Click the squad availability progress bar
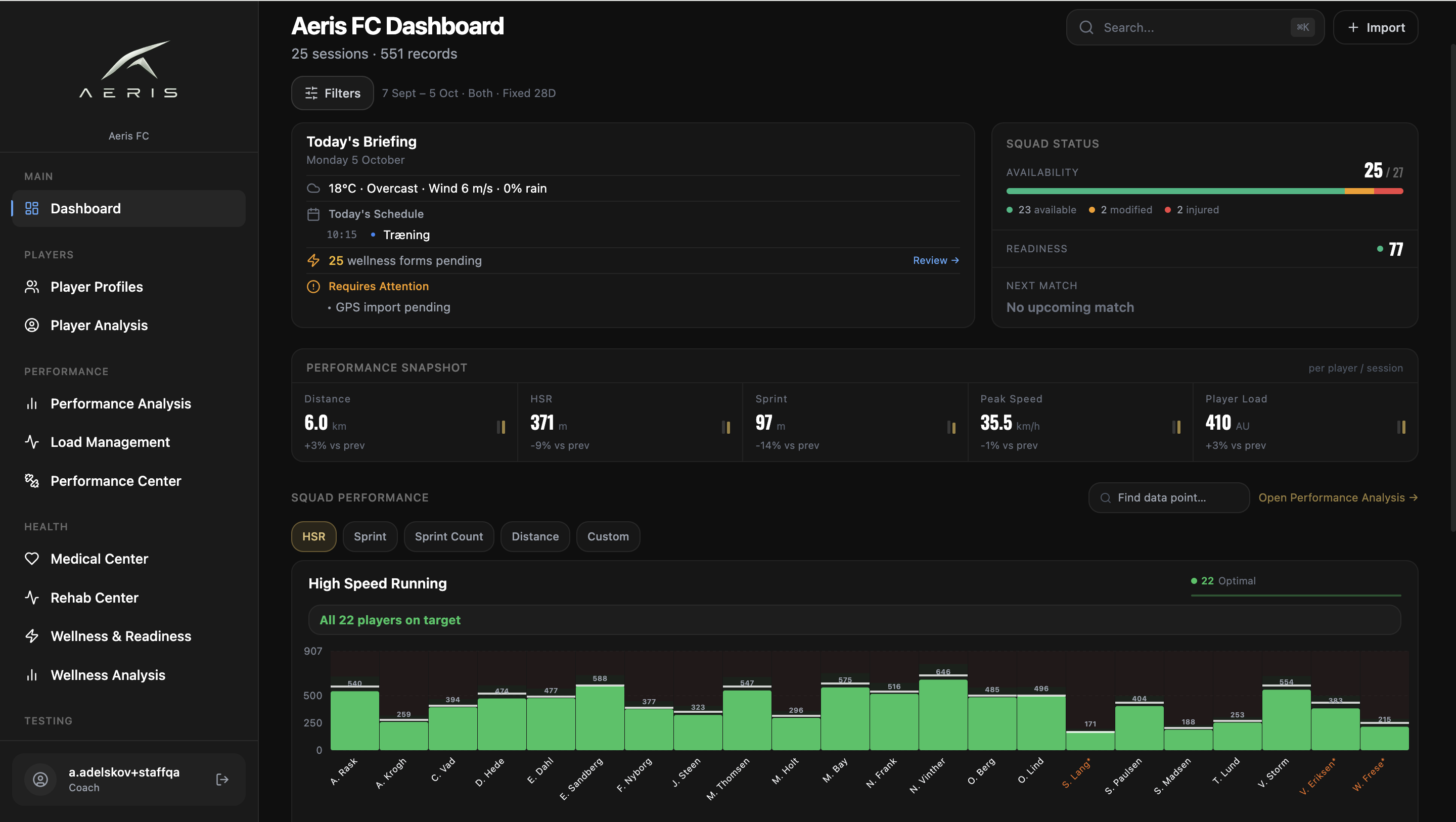Screen dimensions: 1456x822 point(1204,191)
